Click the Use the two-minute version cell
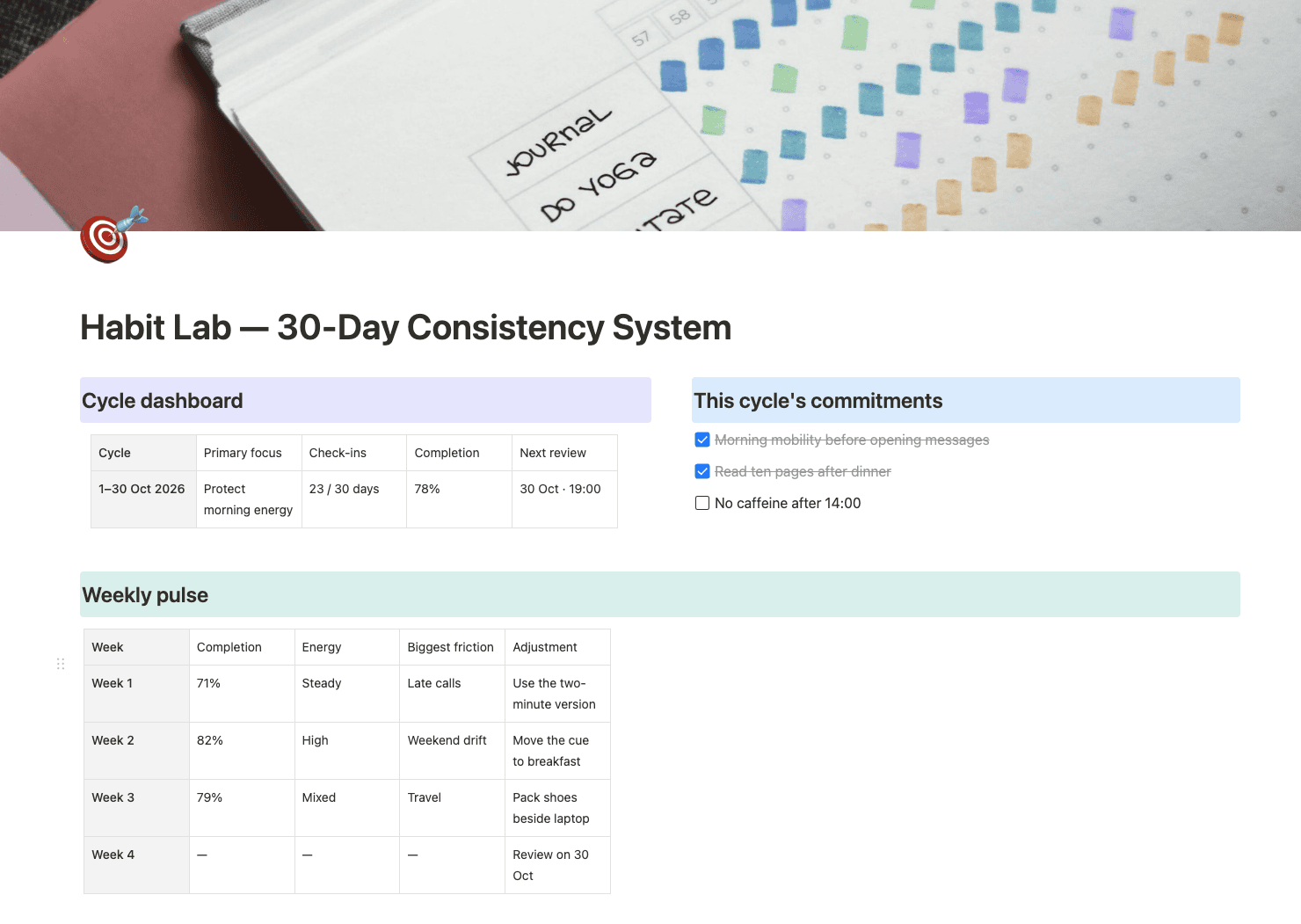The height and width of the screenshot is (924, 1301). [x=557, y=694]
